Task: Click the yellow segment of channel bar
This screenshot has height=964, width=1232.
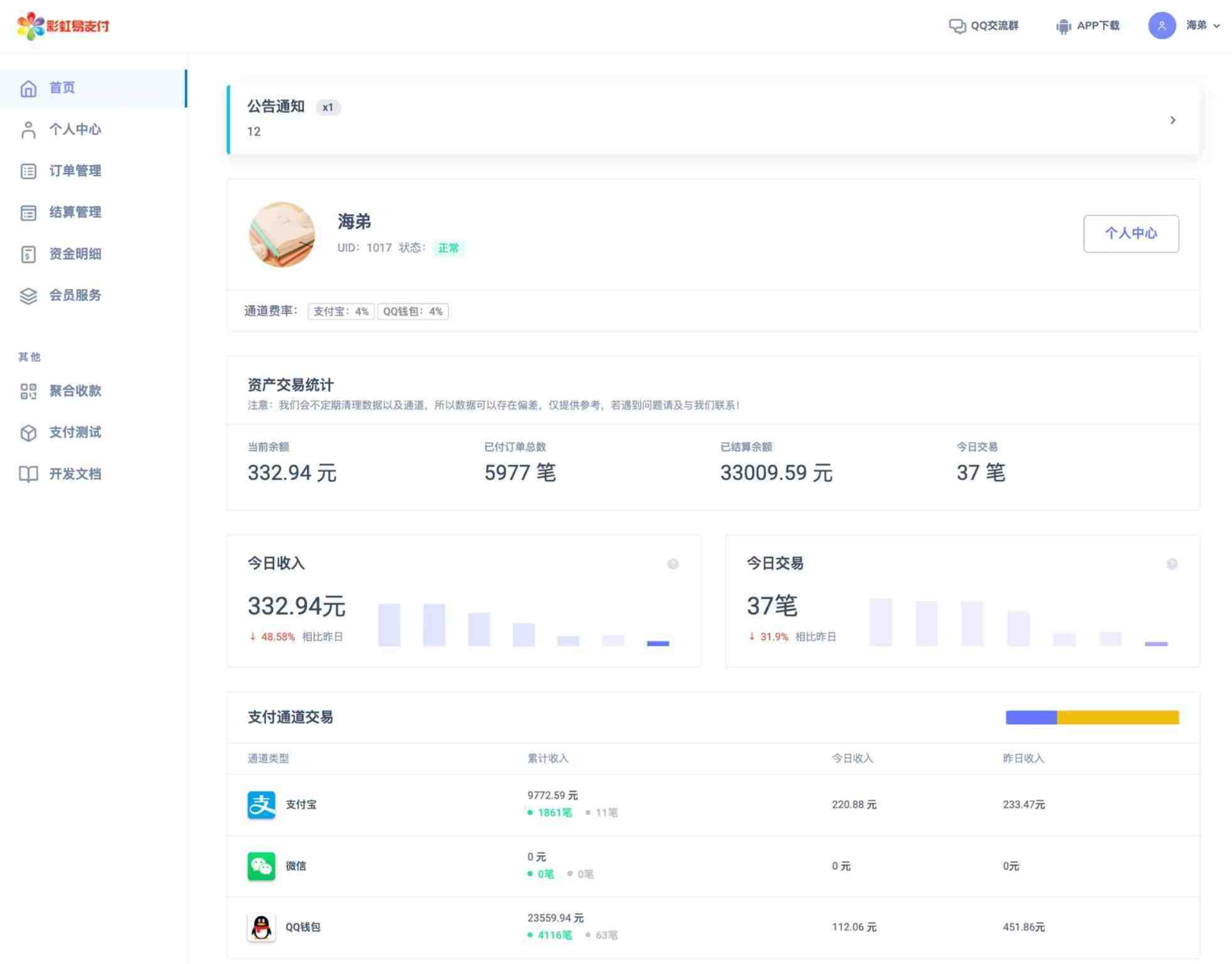Action: click(x=1118, y=718)
